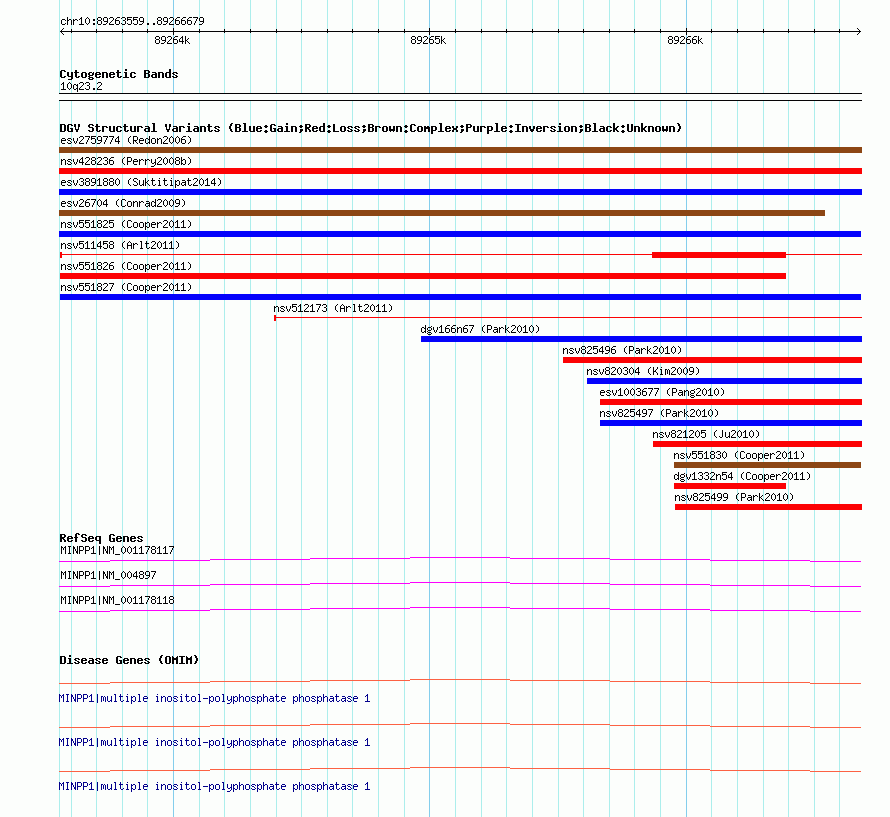
Task: Open the MINPP1|NM_004897 RefSeq transcript
Action: pyautogui.click(x=108, y=575)
